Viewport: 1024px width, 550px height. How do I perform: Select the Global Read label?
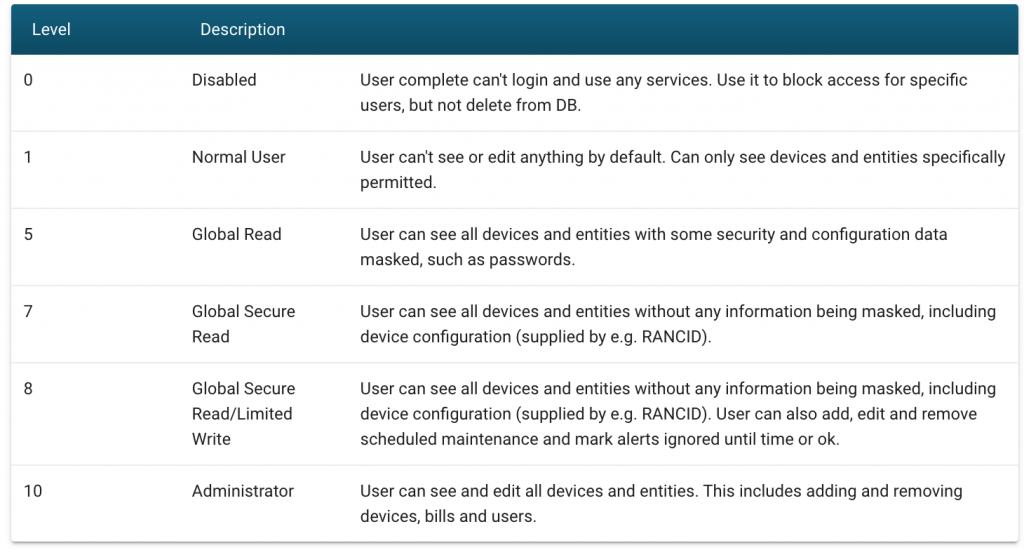237,234
